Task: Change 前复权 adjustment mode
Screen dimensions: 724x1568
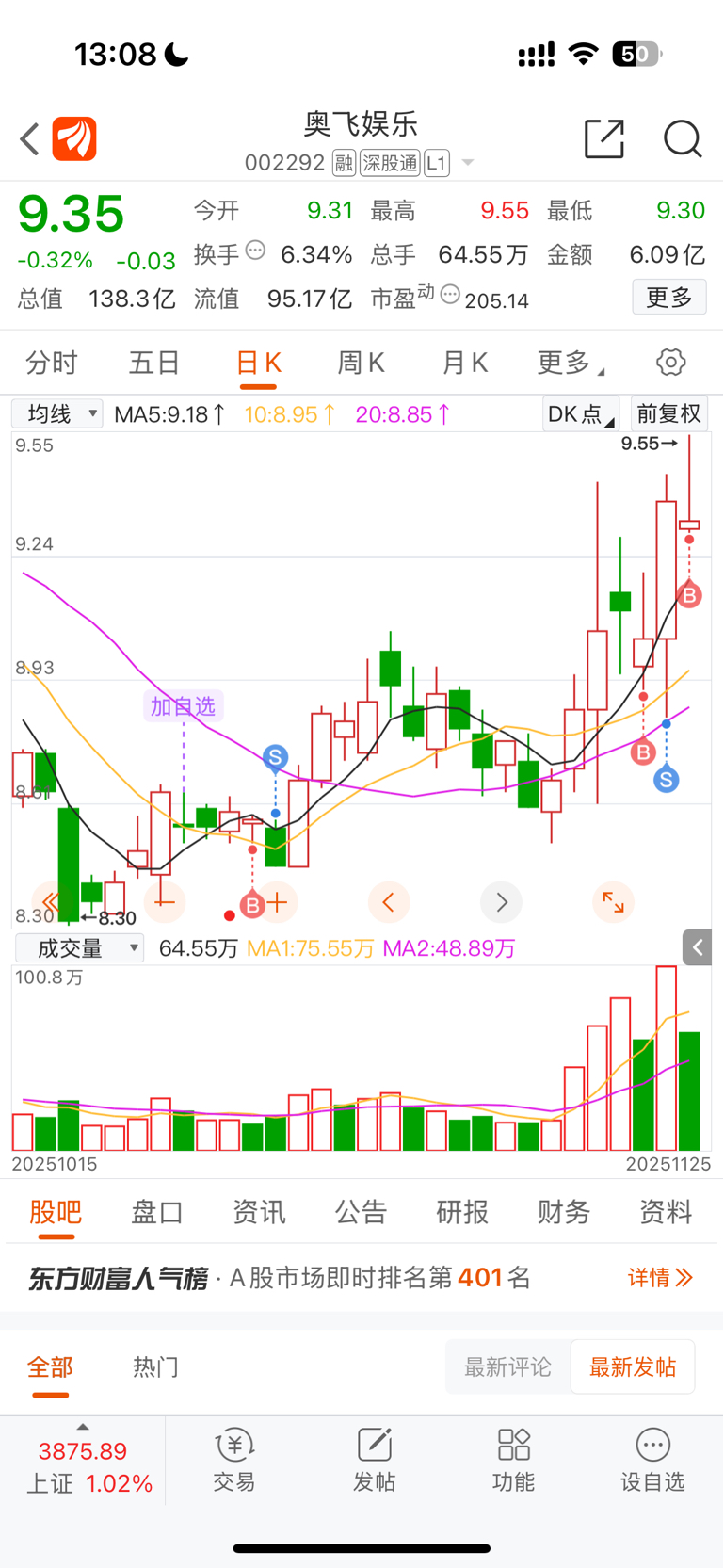Action: (669, 413)
